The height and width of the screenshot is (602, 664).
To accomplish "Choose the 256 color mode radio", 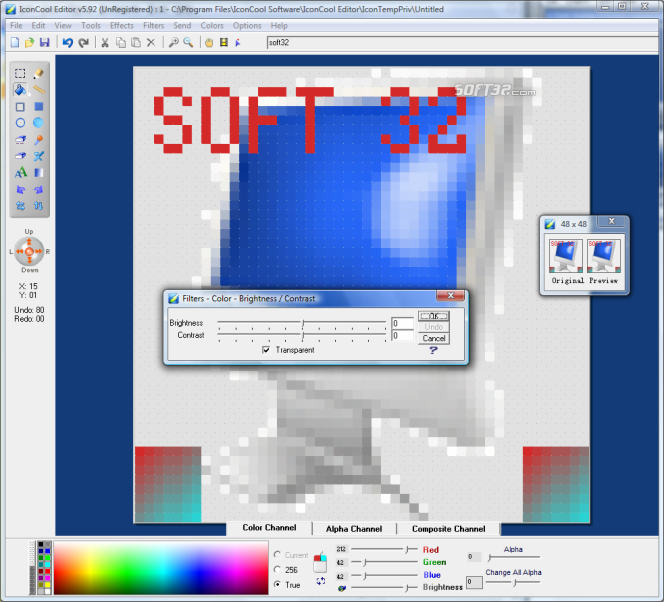I will pyautogui.click(x=277, y=569).
